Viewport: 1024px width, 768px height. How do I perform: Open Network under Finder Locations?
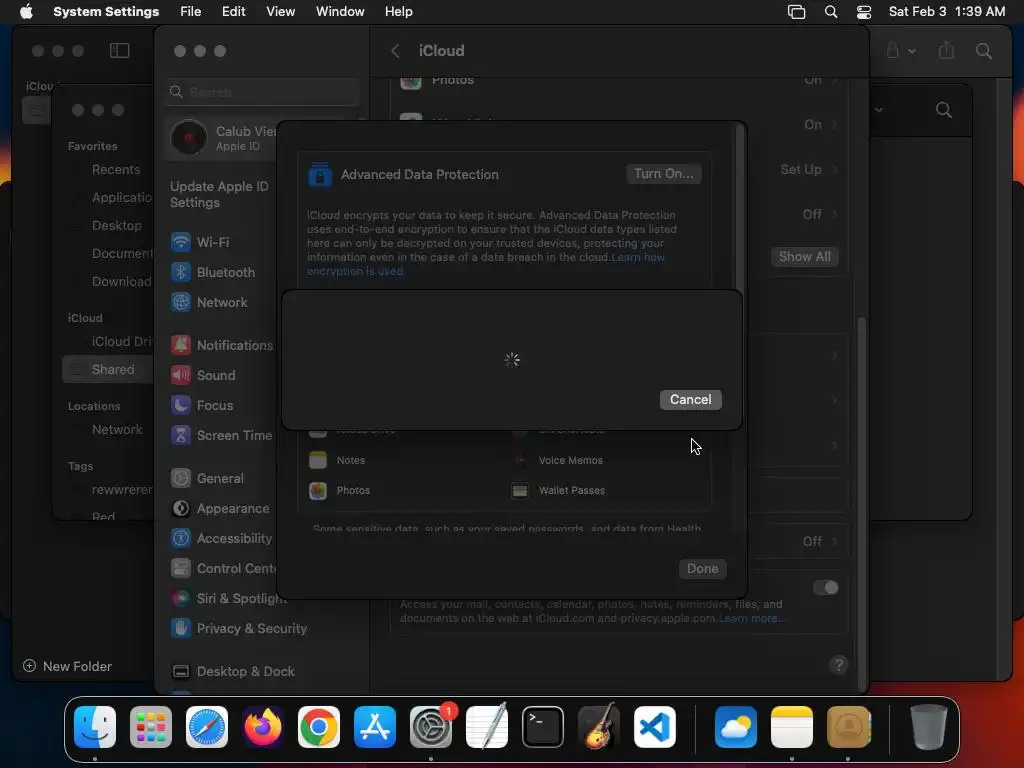[117, 430]
